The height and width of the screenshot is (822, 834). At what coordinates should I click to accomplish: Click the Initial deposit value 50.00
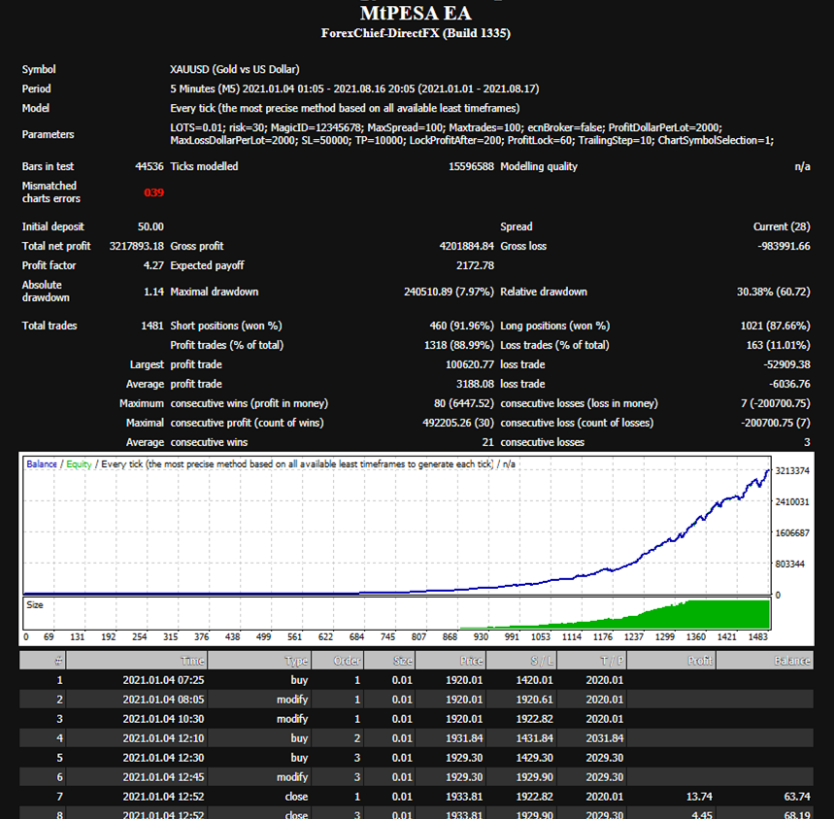pyautogui.click(x=151, y=227)
